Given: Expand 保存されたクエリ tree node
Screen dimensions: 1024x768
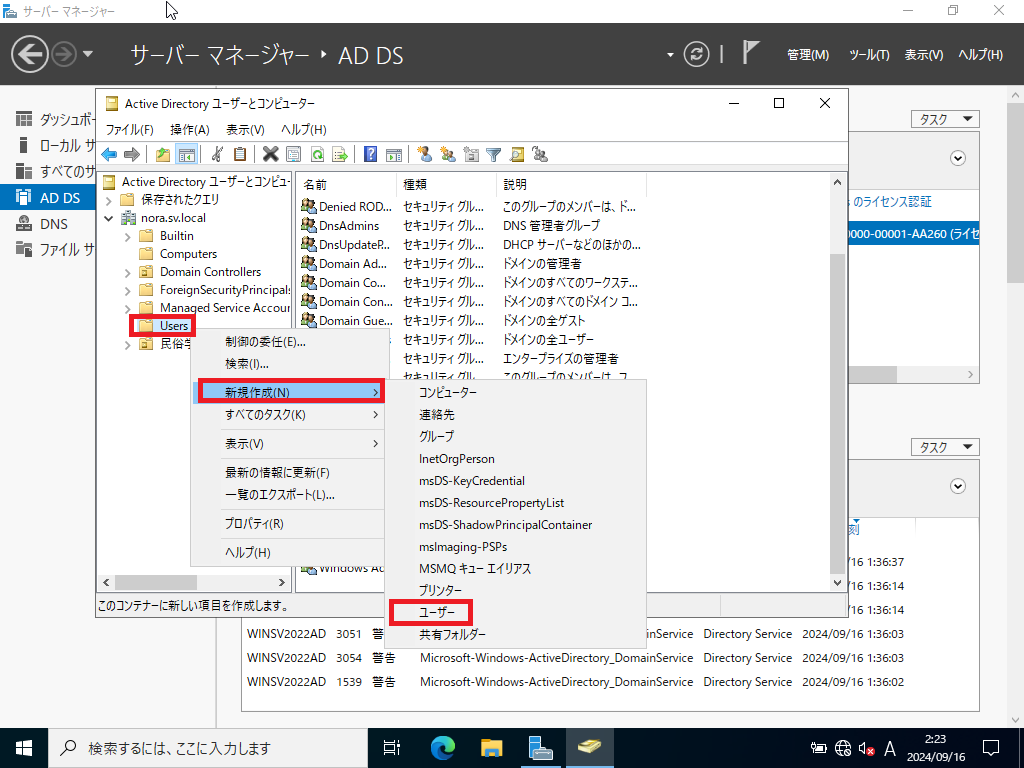Looking at the screenshot, I should (109, 200).
